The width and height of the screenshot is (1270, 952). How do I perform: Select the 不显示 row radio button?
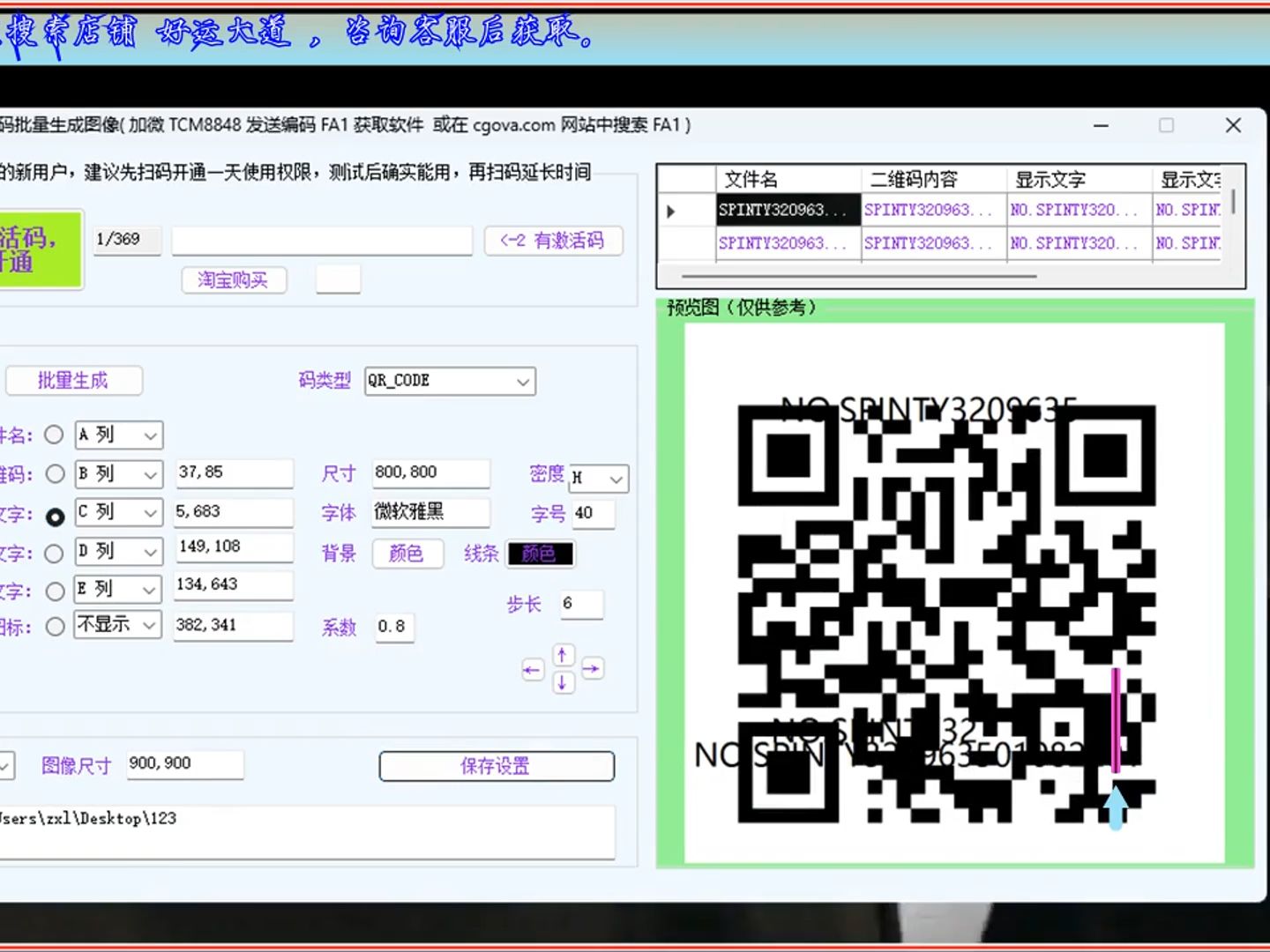tap(55, 627)
